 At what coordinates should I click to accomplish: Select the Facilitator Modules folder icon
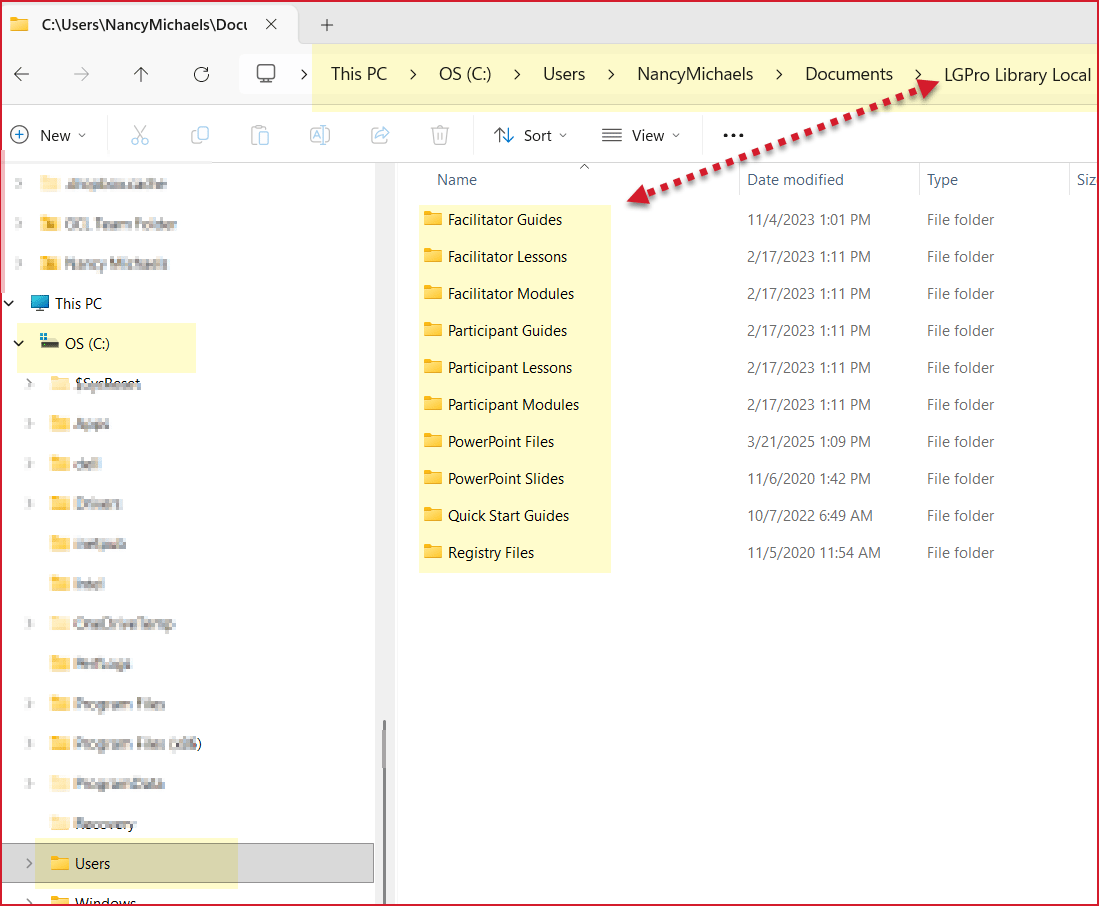433,293
